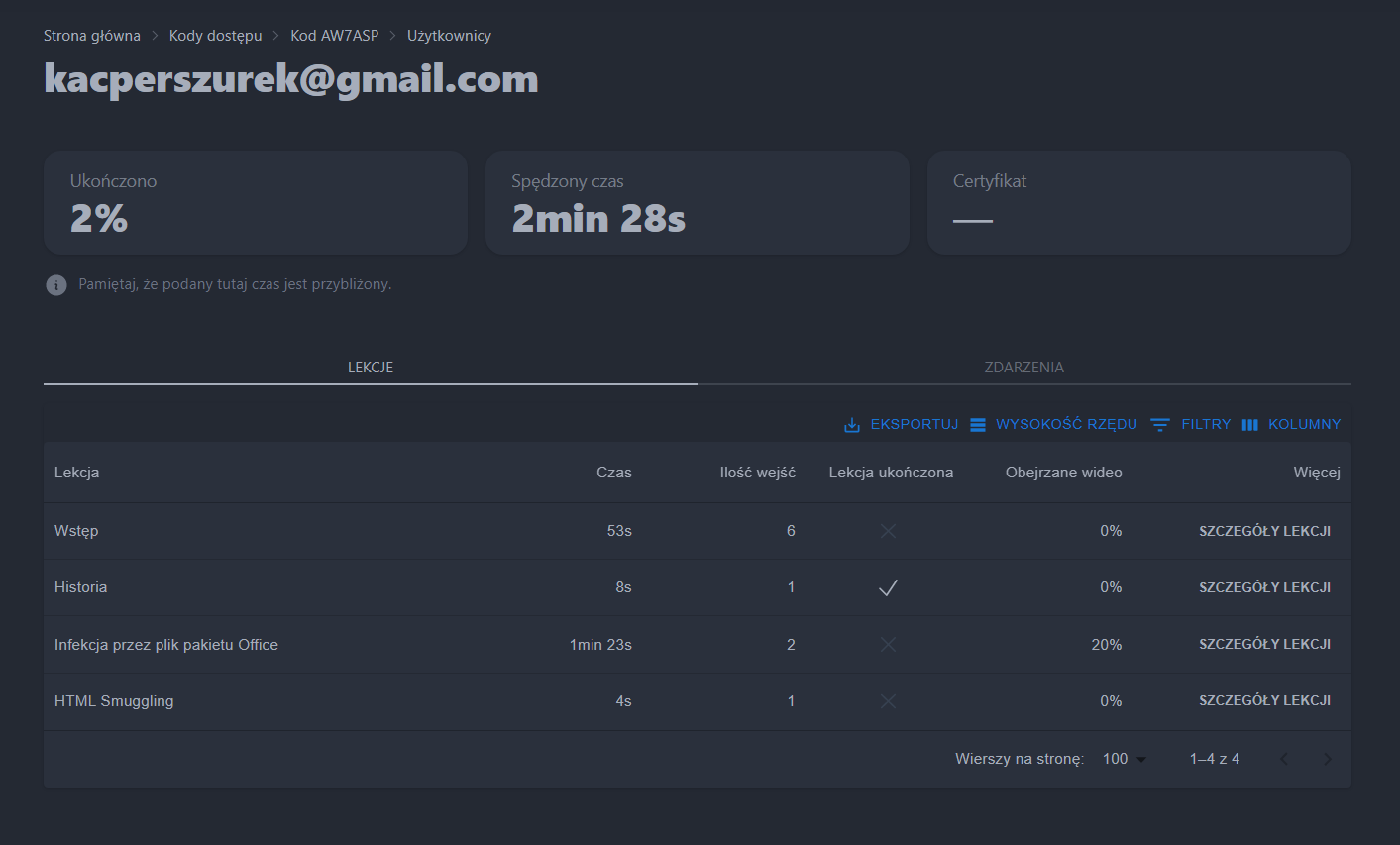Click the X mark in the Wstęp row
Viewport: 1400px width, 845px height.
tap(888, 531)
